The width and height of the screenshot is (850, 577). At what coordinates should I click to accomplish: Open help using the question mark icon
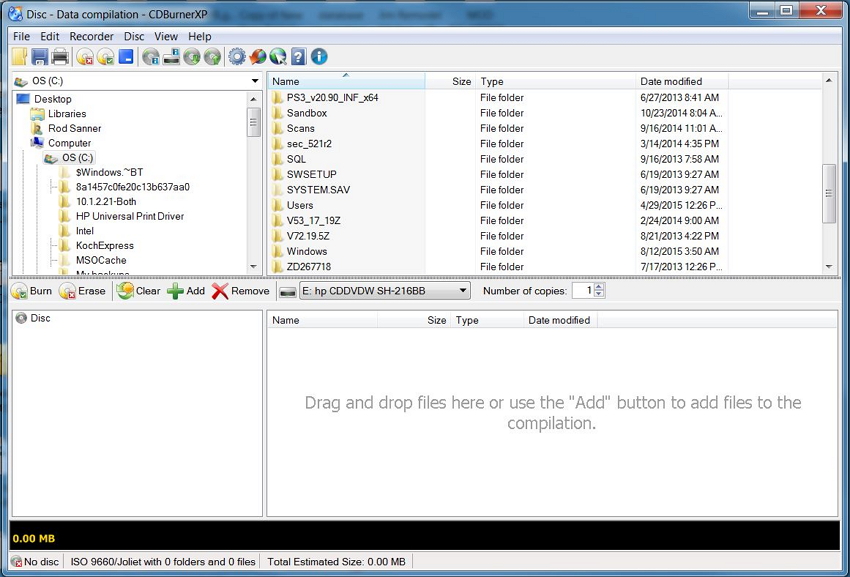pyautogui.click(x=299, y=56)
